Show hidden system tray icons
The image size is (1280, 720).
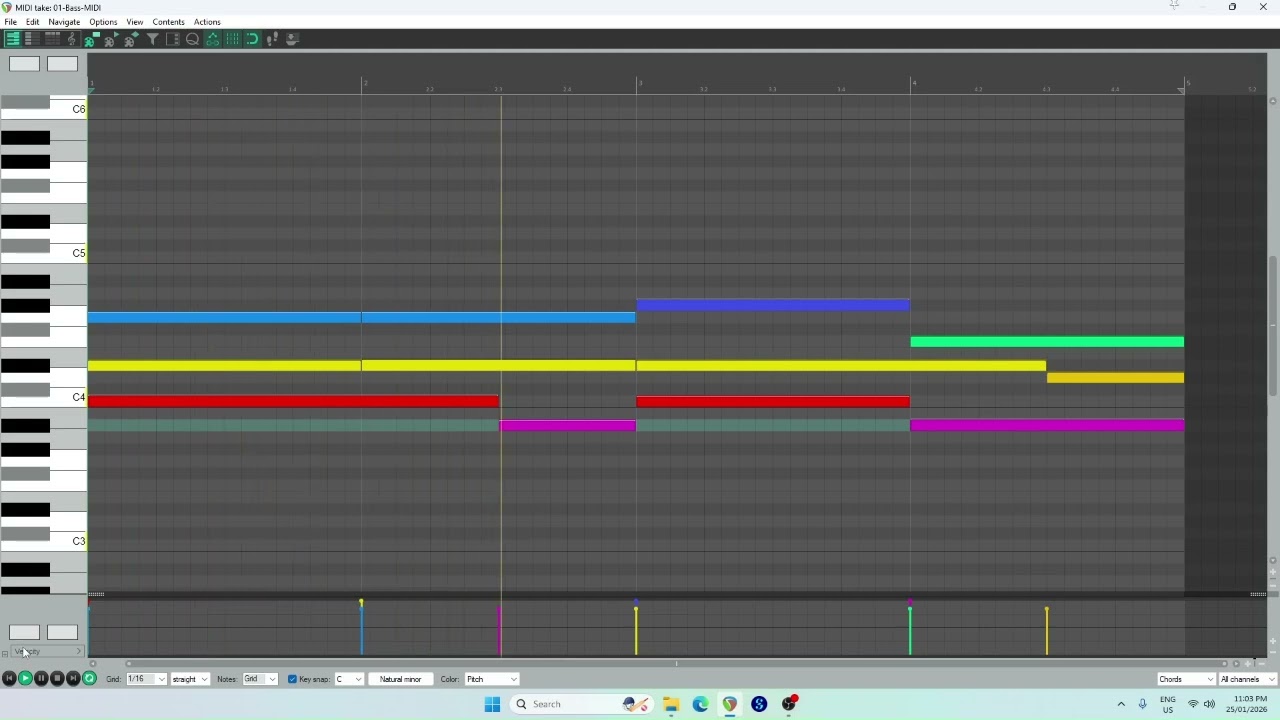1121,704
